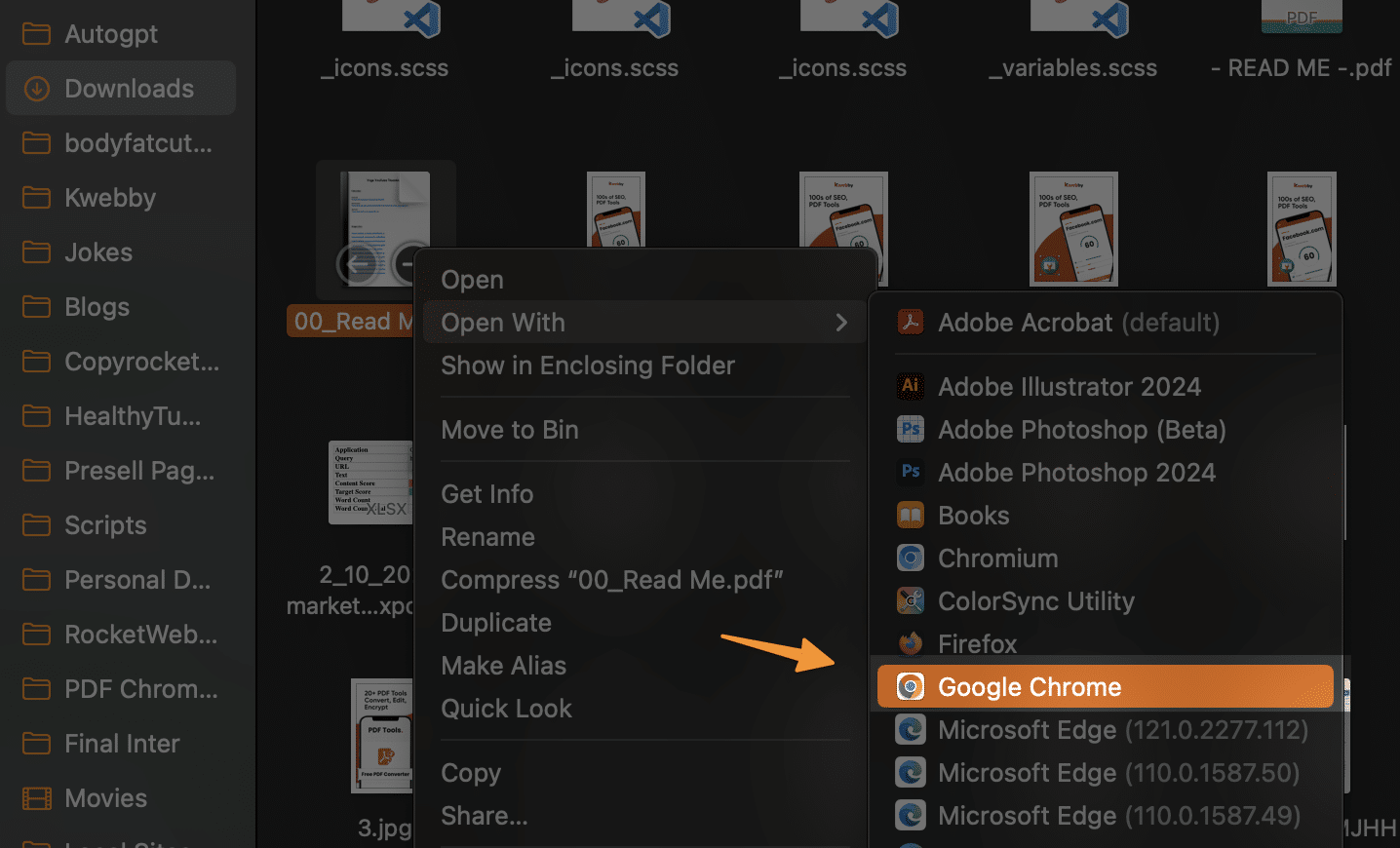The width and height of the screenshot is (1400, 848).
Task: Choose Move to Bin
Action: [509, 430]
